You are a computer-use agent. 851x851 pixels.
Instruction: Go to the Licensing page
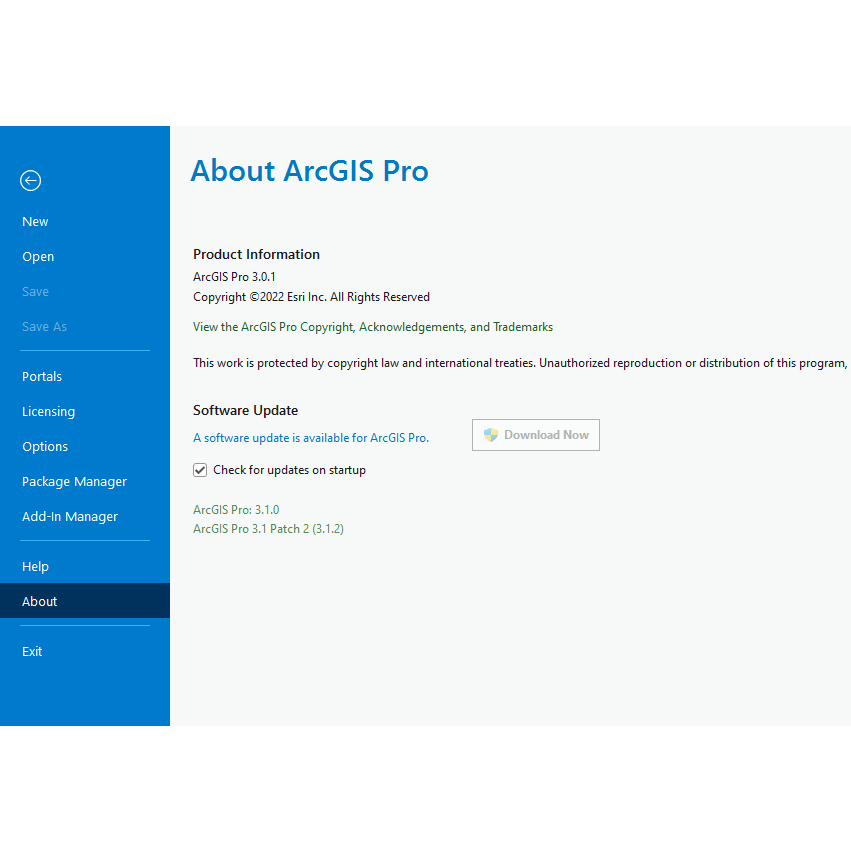click(49, 412)
